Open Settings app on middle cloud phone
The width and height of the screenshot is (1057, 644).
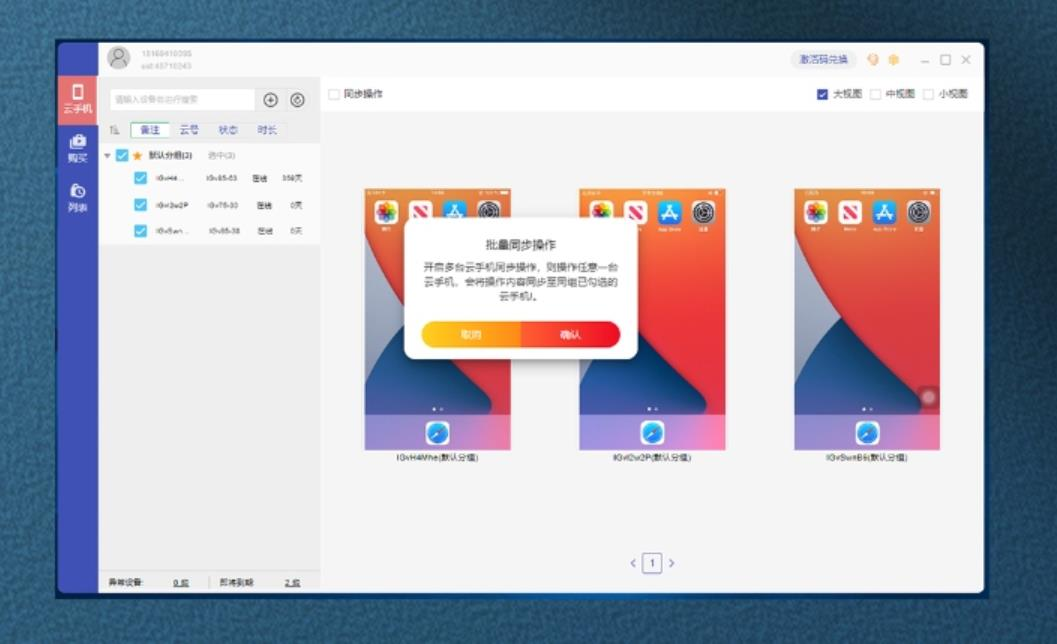703,212
